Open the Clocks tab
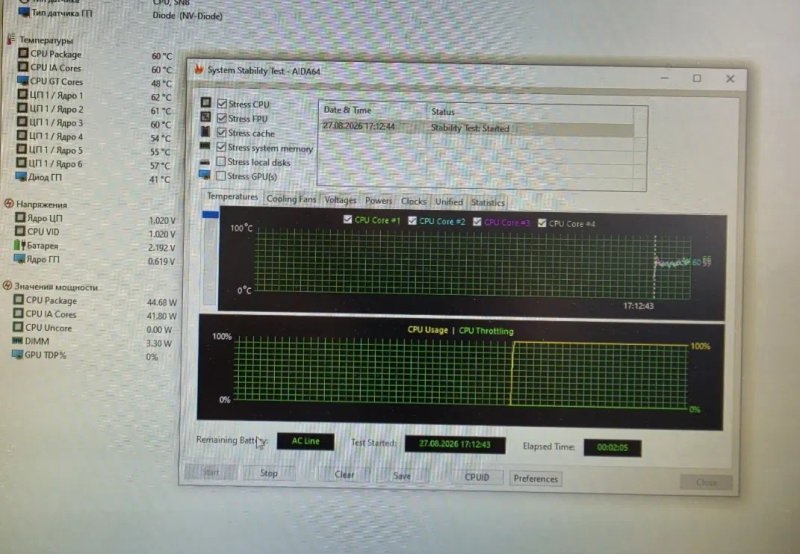Viewport: 800px width, 554px height. pyautogui.click(x=413, y=202)
